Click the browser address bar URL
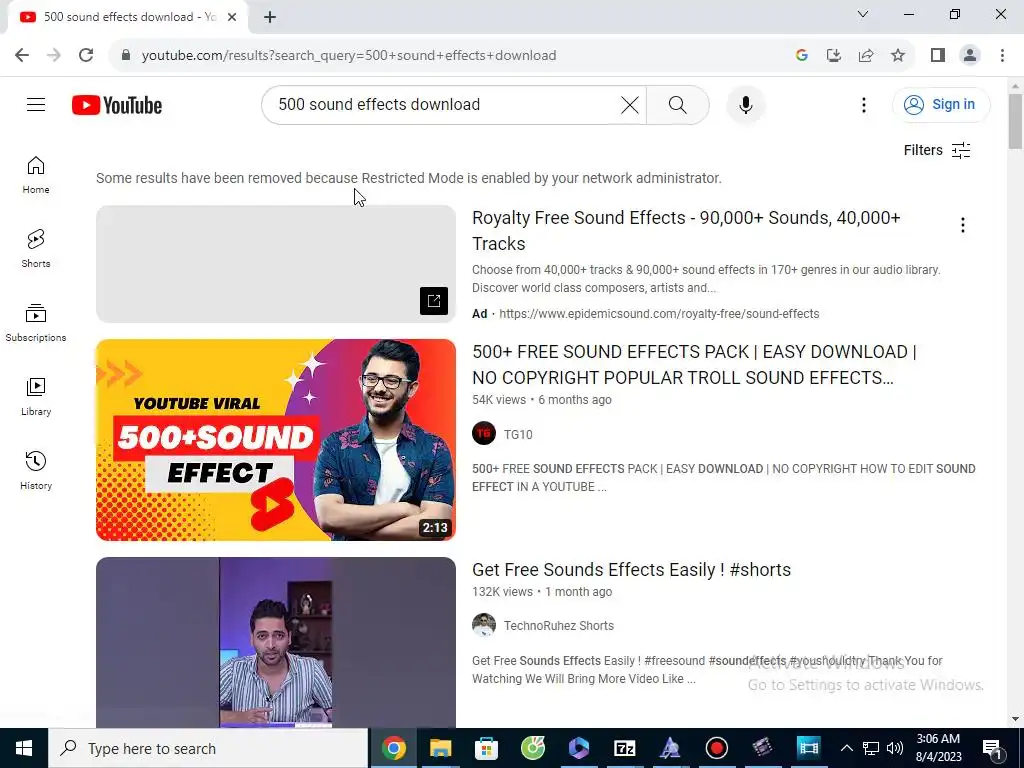Image resolution: width=1024 pixels, height=768 pixels. point(349,56)
